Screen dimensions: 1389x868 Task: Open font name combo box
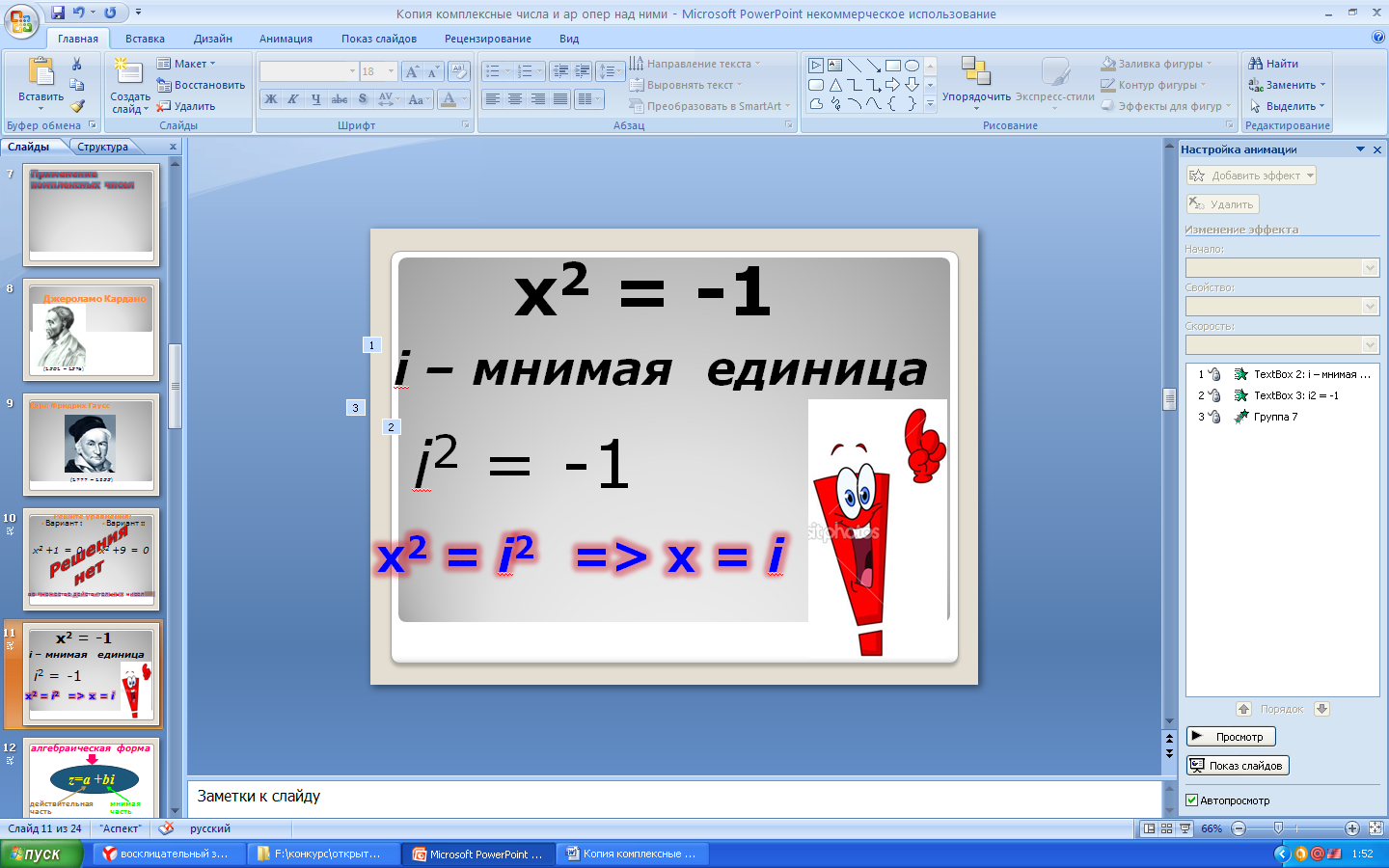pyautogui.click(x=309, y=71)
